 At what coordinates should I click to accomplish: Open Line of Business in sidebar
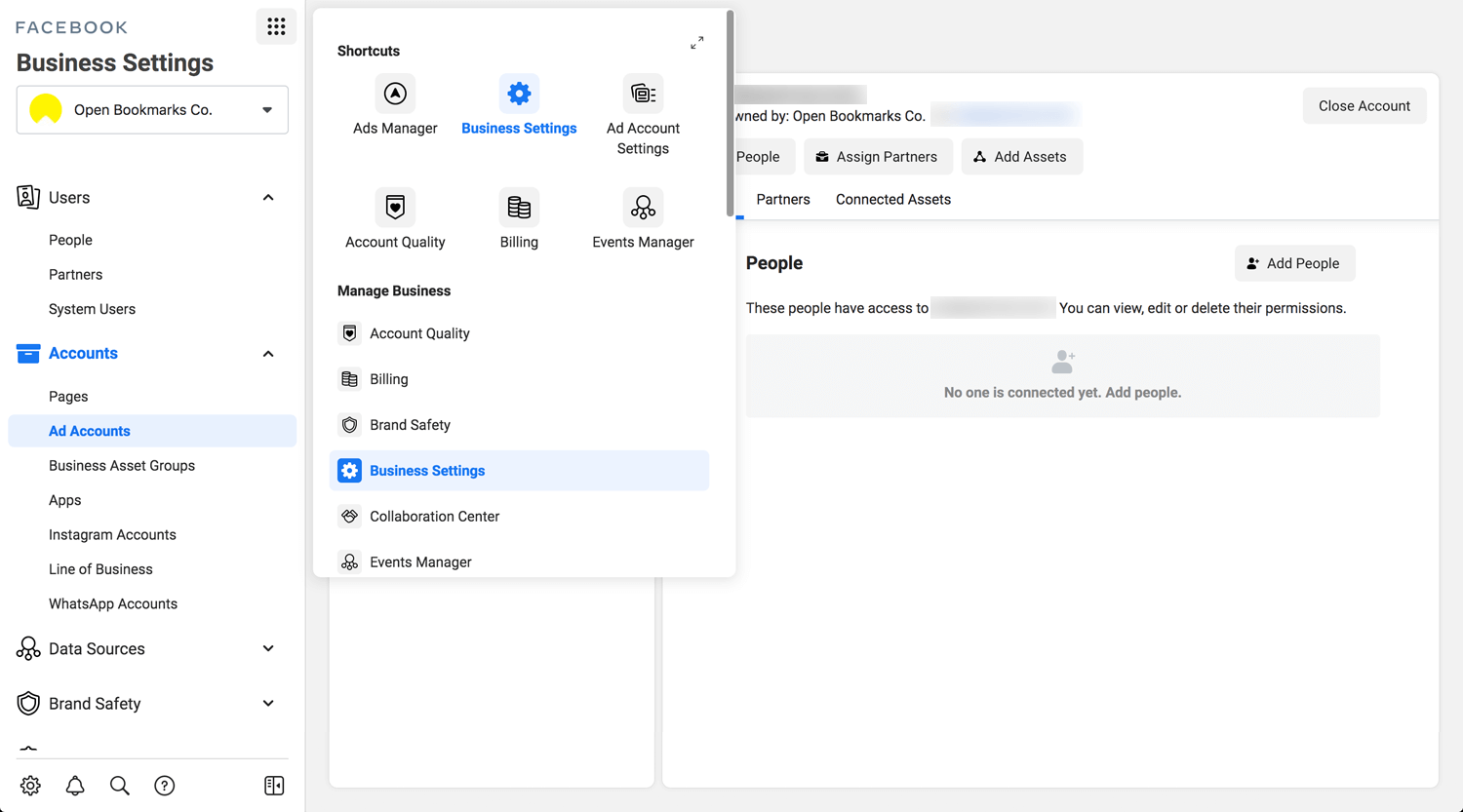coord(100,569)
